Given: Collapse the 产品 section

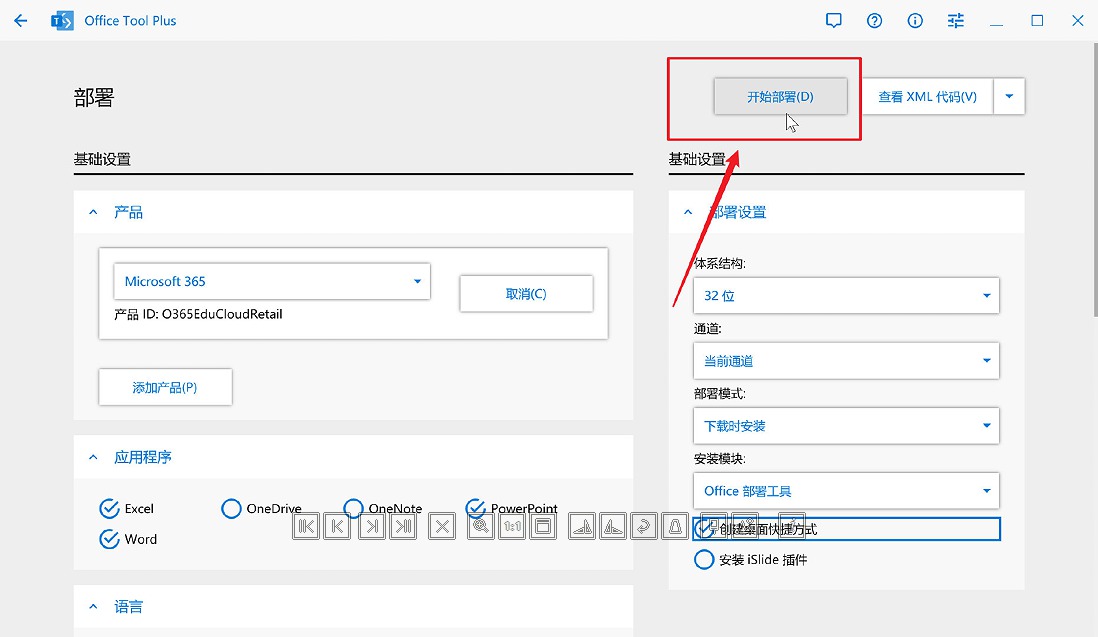Looking at the screenshot, I should click(x=93, y=212).
